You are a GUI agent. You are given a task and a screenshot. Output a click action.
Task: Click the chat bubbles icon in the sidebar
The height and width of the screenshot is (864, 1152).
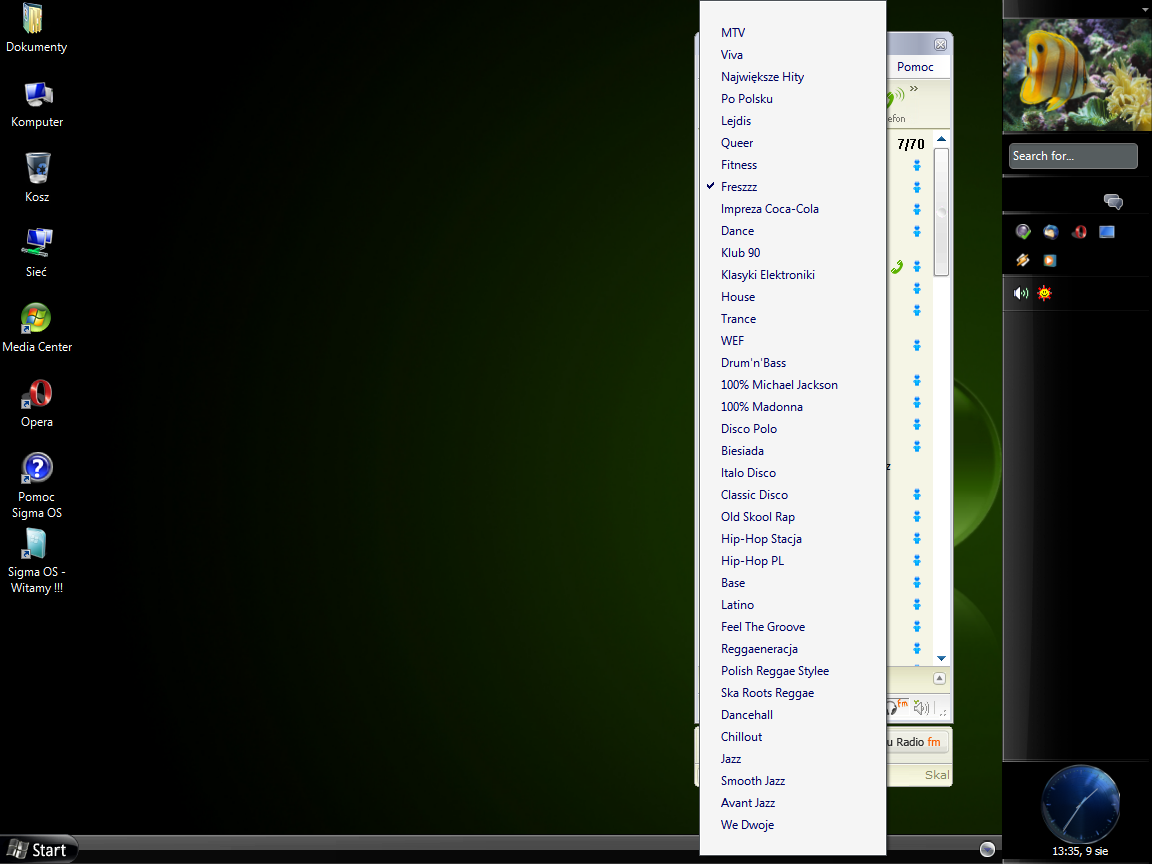coord(1113,201)
